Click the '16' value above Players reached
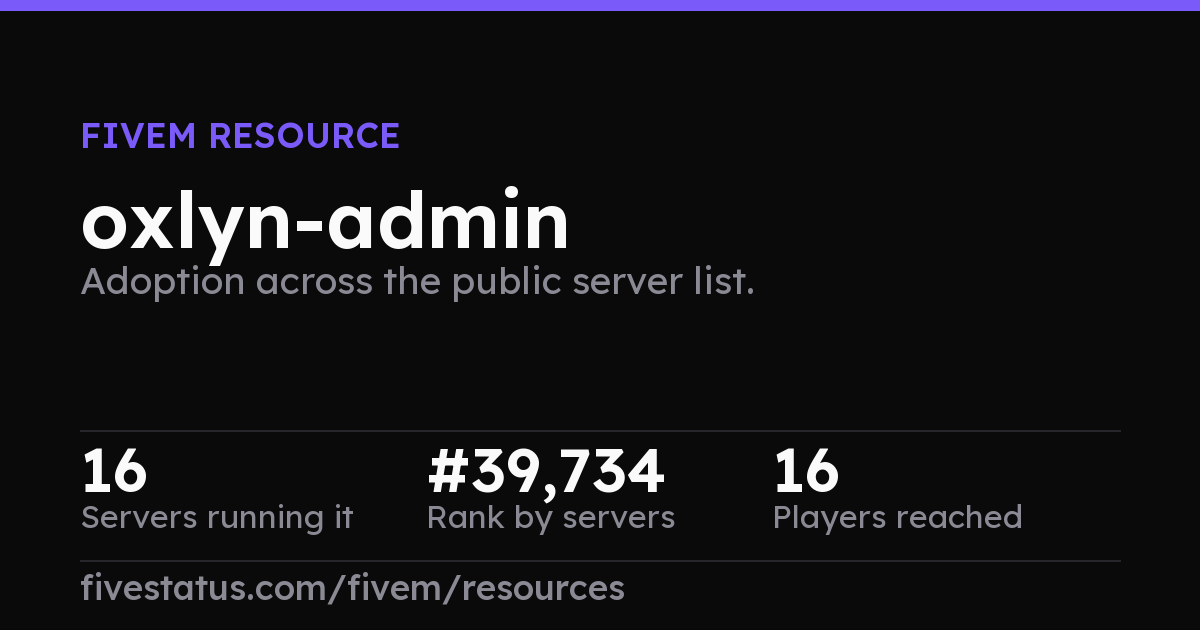 pyautogui.click(x=807, y=472)
